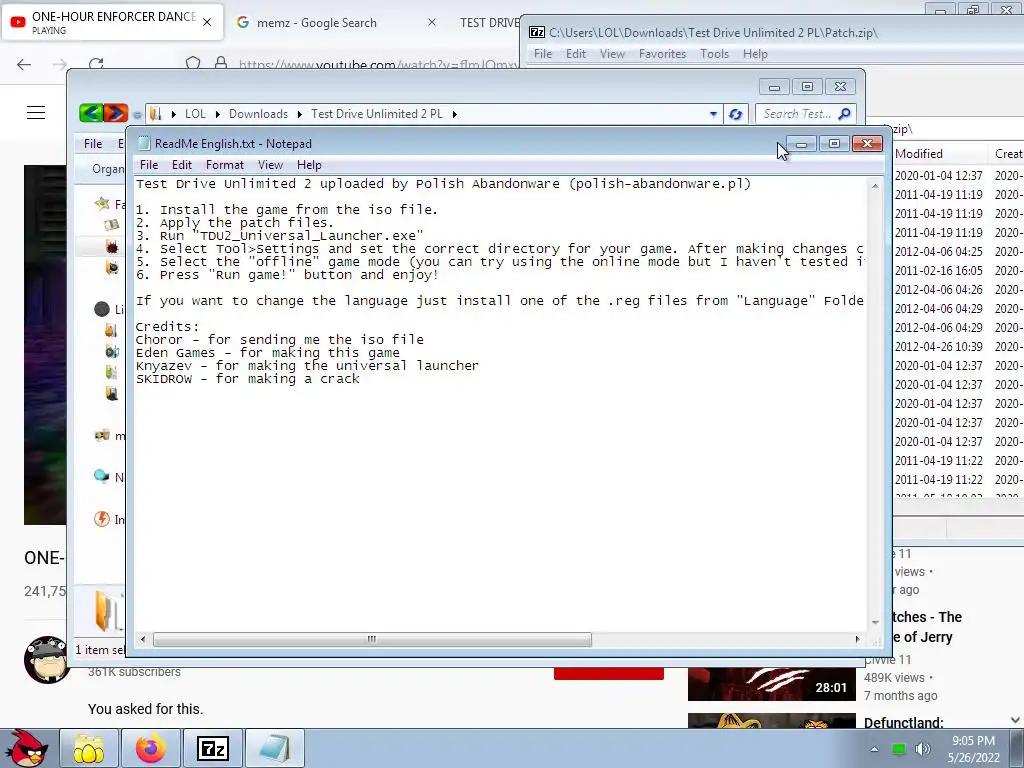Click the Firefox tracking protection shield icon
This screenshot has height=768, width=1024.
193,63
